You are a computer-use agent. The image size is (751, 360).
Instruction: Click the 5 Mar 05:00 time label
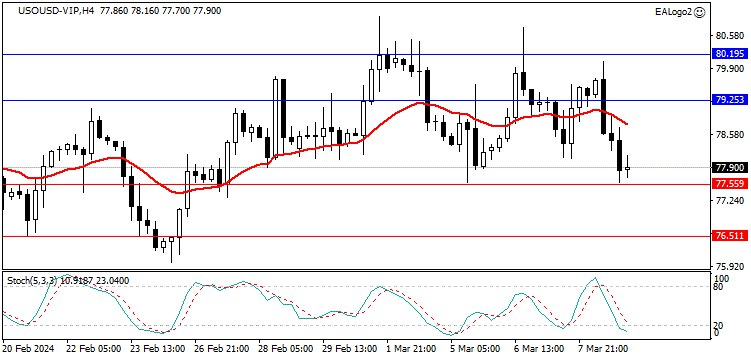pyautogui.click(x=476, y=348)
